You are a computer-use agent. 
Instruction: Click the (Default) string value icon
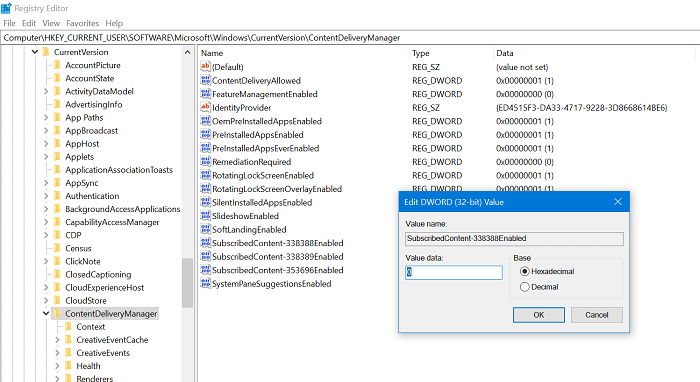coord(205,67)
